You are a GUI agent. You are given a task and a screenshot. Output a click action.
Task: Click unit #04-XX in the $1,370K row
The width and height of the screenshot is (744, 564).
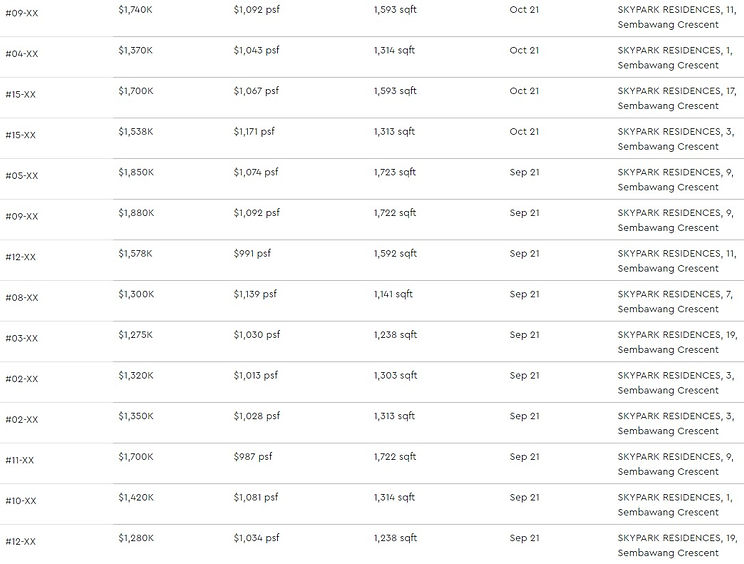[x=21, y=54]
